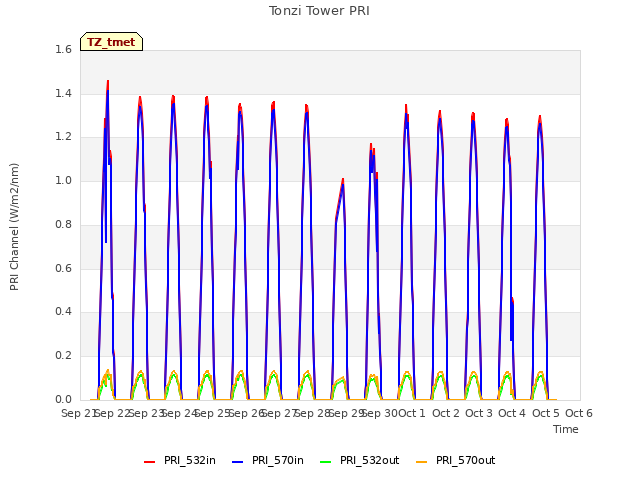
Task: Click the low Sep 29 peak near 1.0
Action: (x=343, y=180)
